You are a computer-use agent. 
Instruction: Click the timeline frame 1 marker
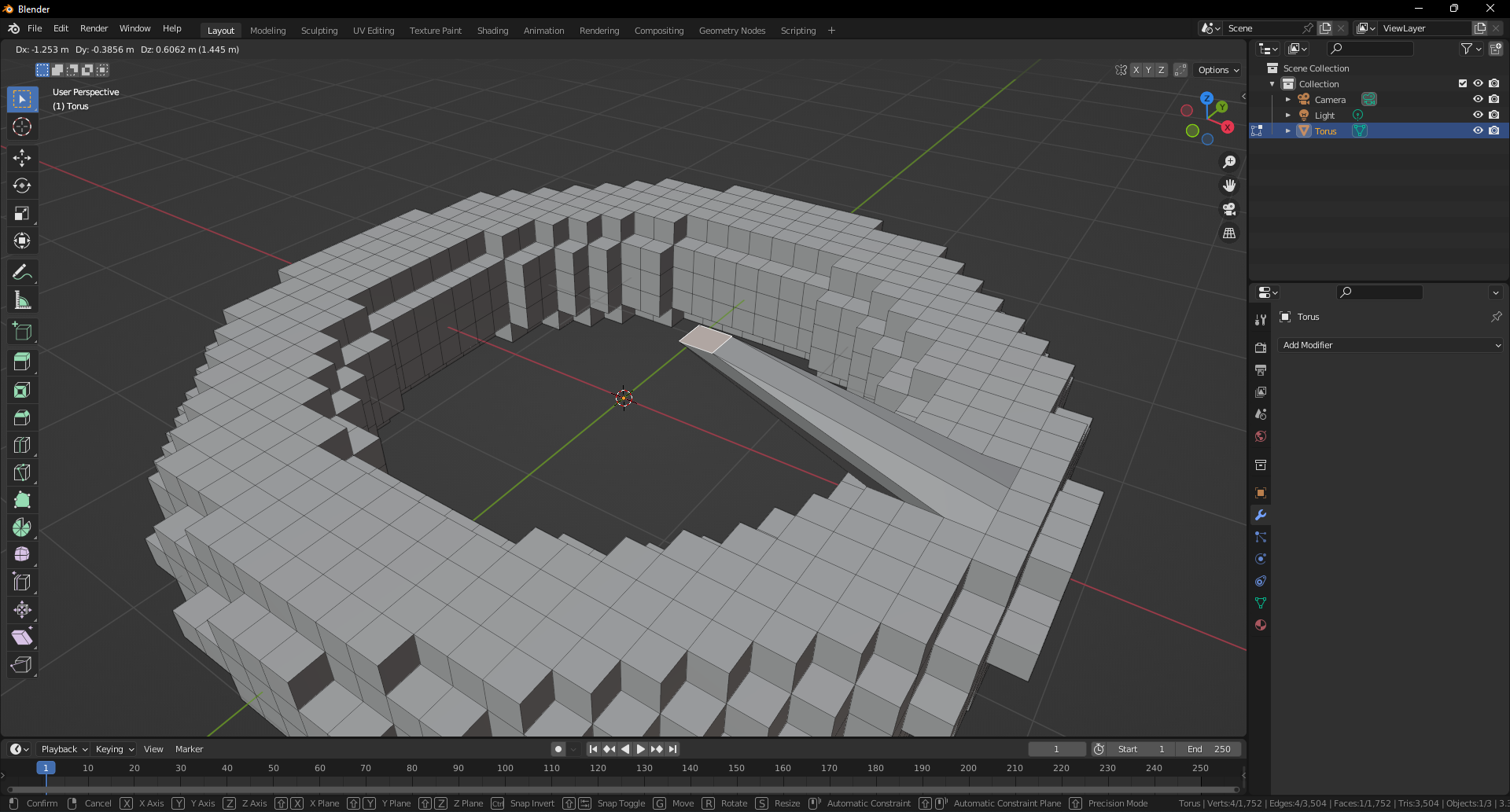pos(46,768)
